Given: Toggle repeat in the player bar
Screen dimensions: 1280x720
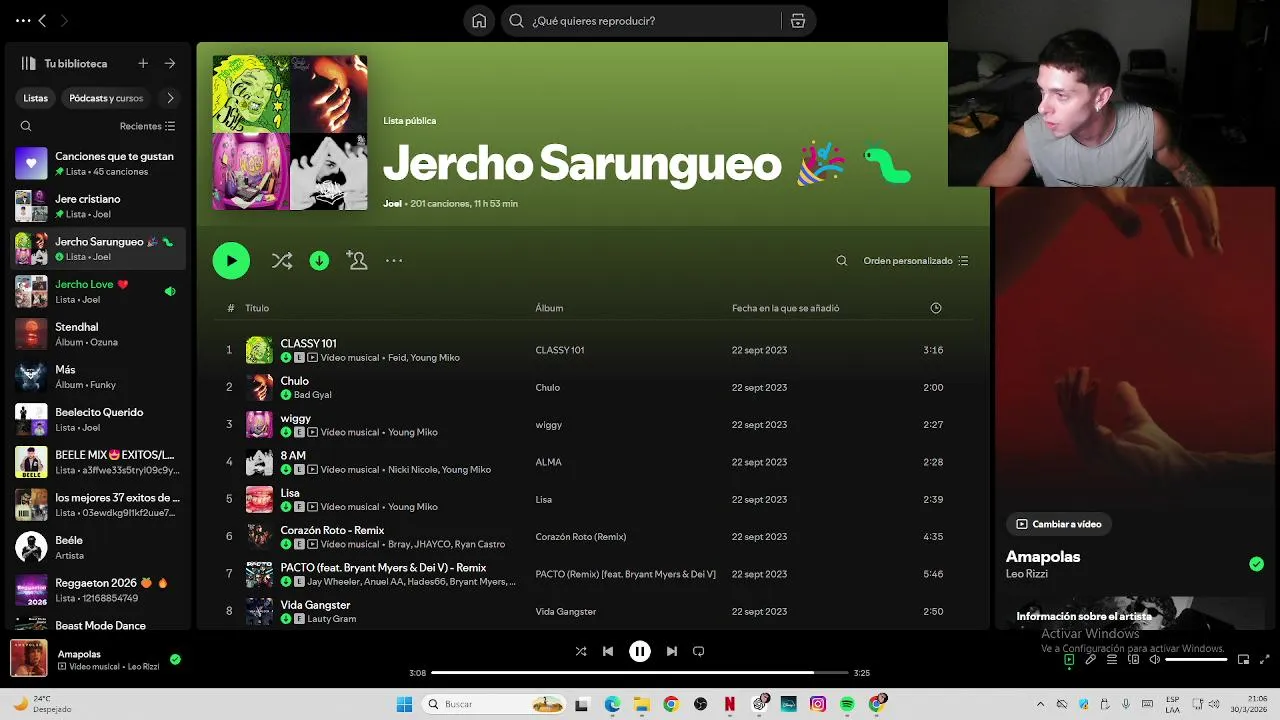Looking at the screenshot, I should [699, 651].
